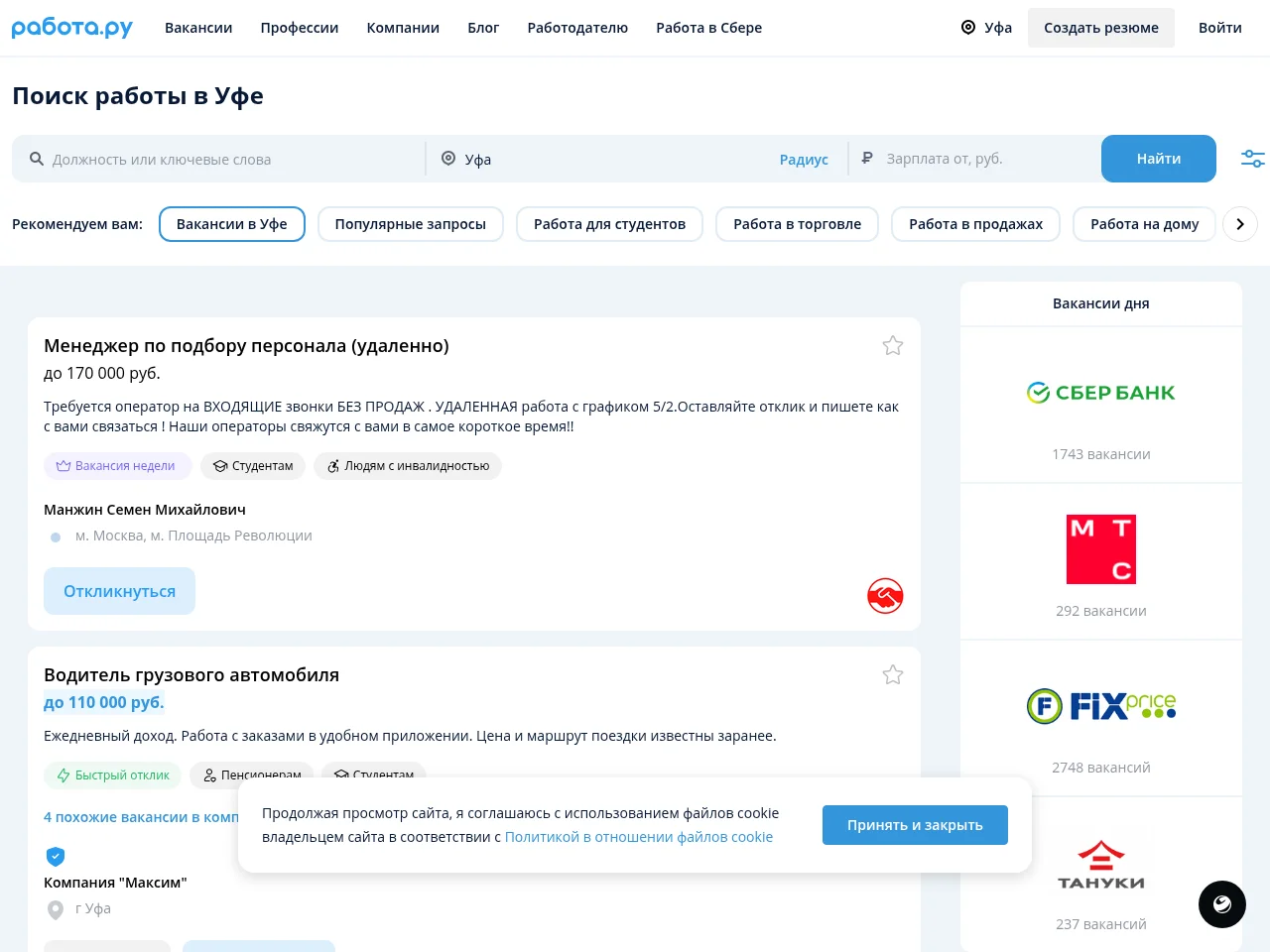1270x952 pixels.
Task: Open Менеджер по подбору персонала vacancy title
Action: coord(246,345)
